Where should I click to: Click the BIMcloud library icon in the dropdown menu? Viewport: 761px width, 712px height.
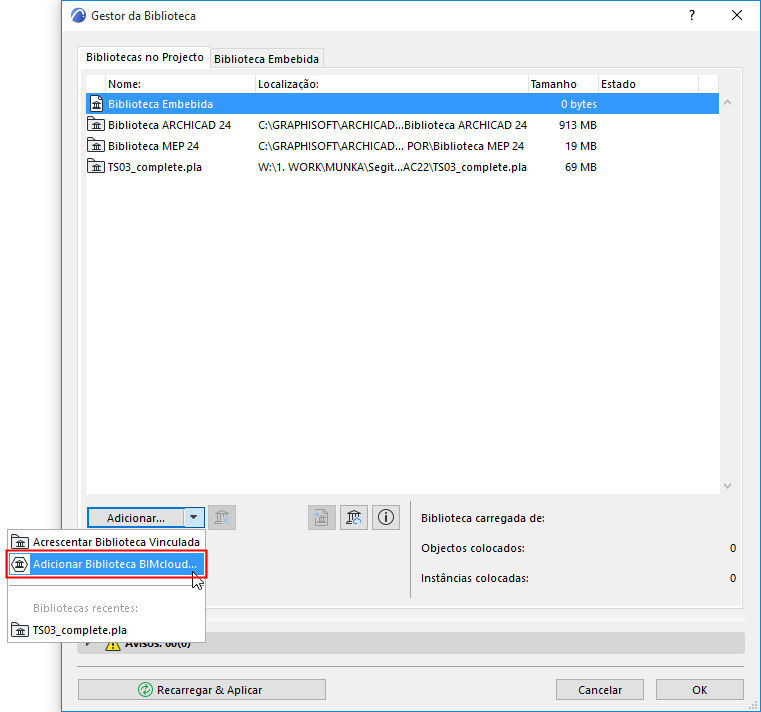click(x=19, y=564)
